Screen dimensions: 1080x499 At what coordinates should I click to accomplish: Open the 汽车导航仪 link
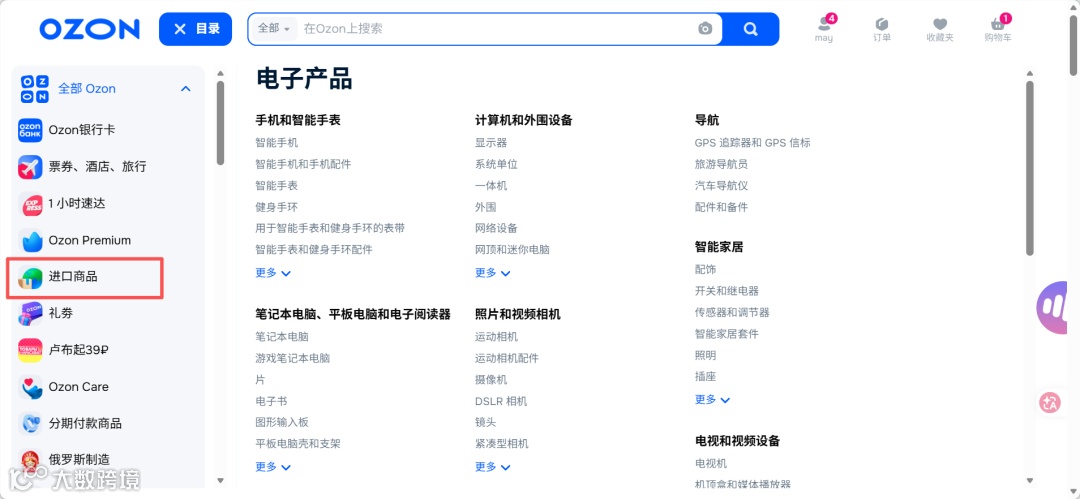(721, 185)
